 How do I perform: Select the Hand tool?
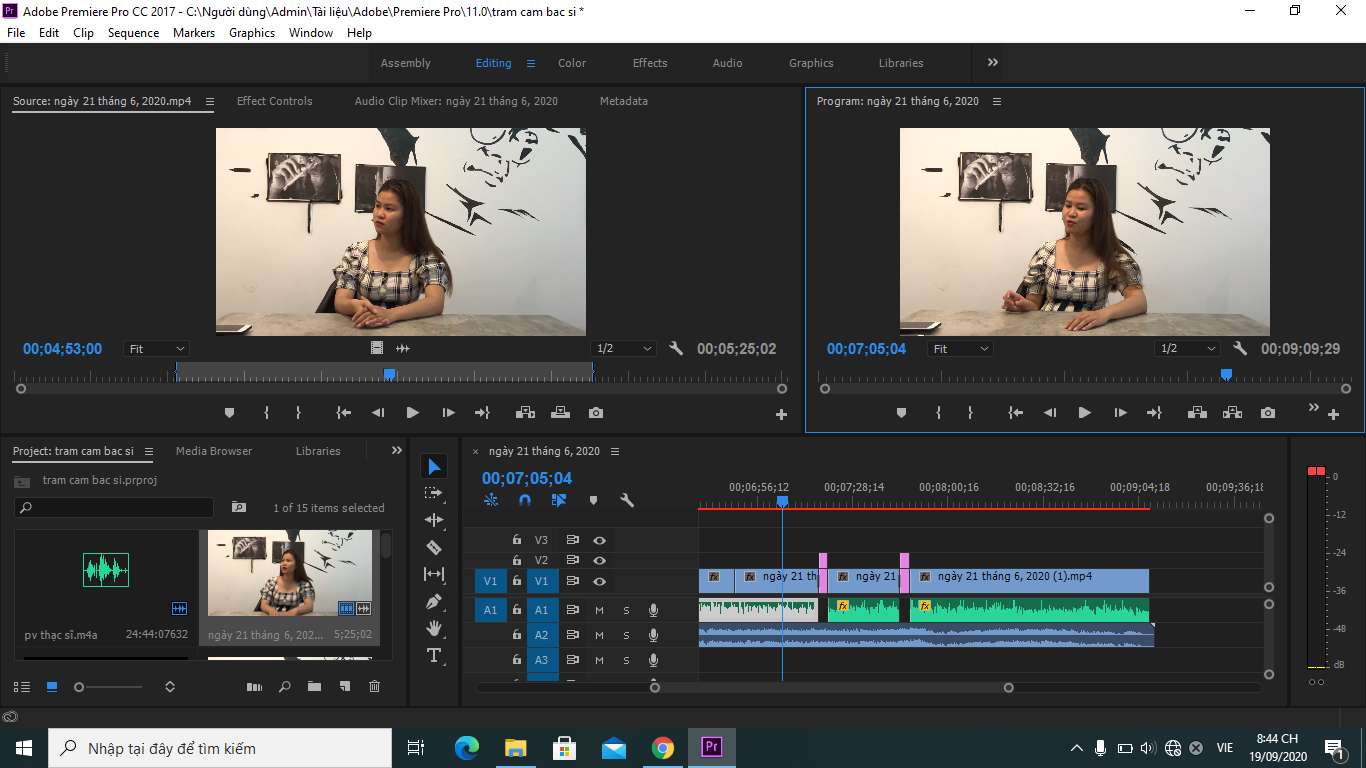[434, 628]
